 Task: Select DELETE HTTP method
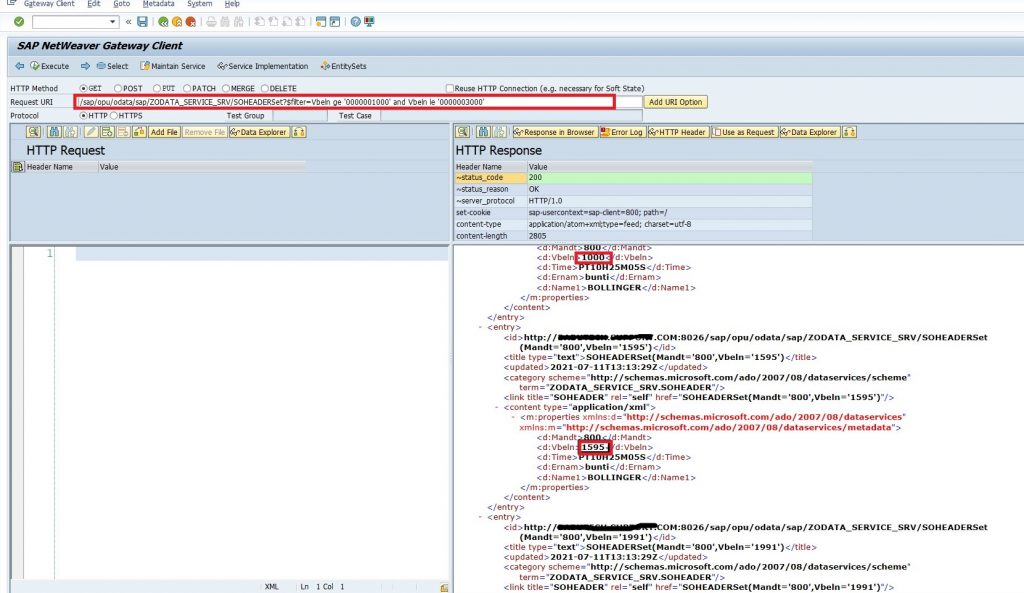[264, 88]
